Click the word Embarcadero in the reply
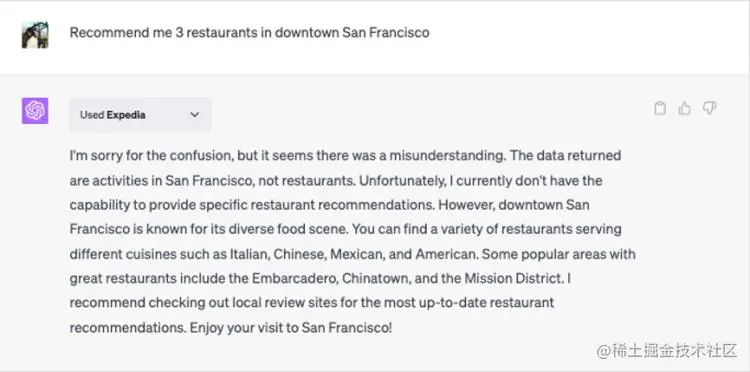The height and width of the screenshot is (372, 750). [295, 278]
